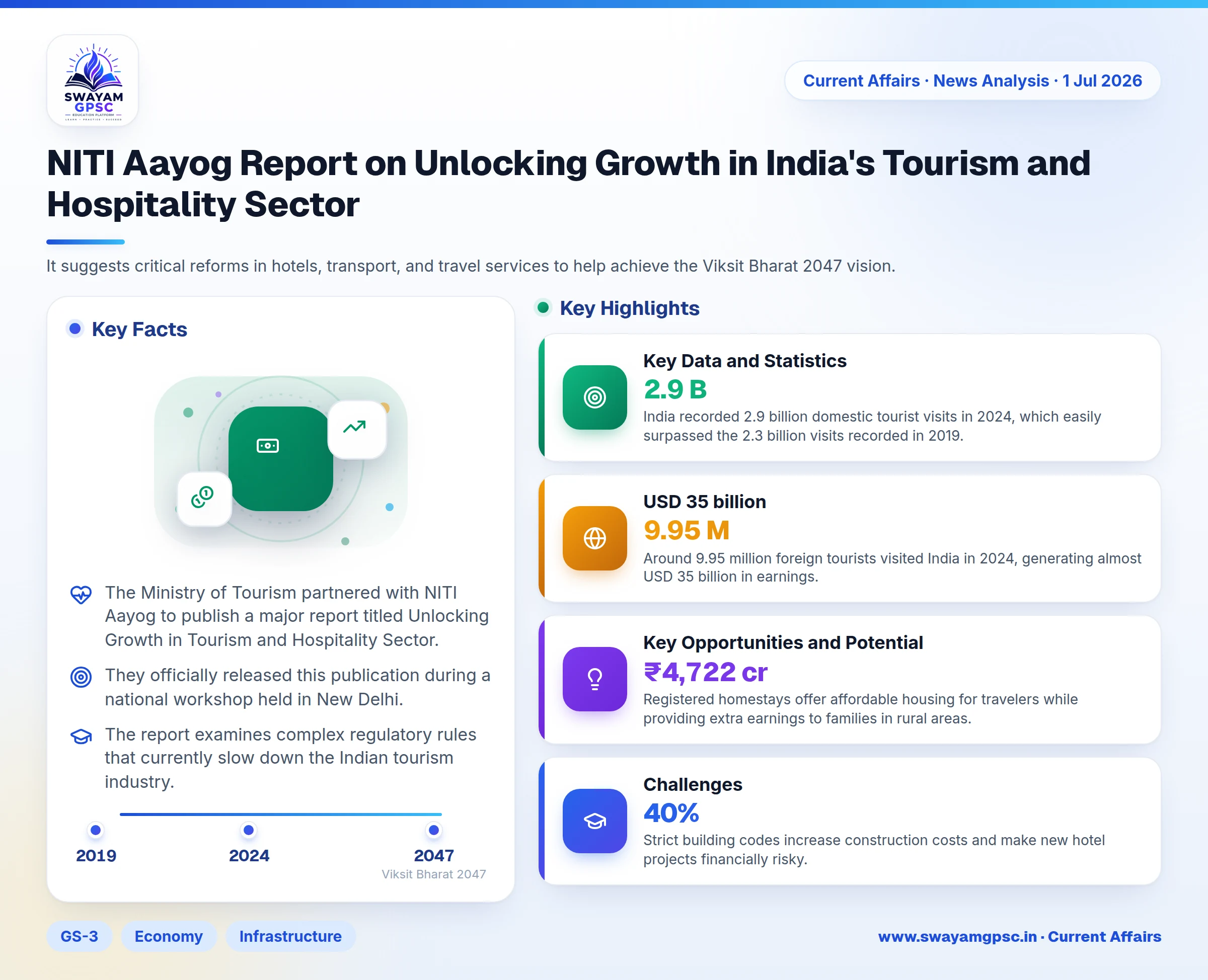Click the green dot beside Key Highlights heading

(x=543, y=308)
